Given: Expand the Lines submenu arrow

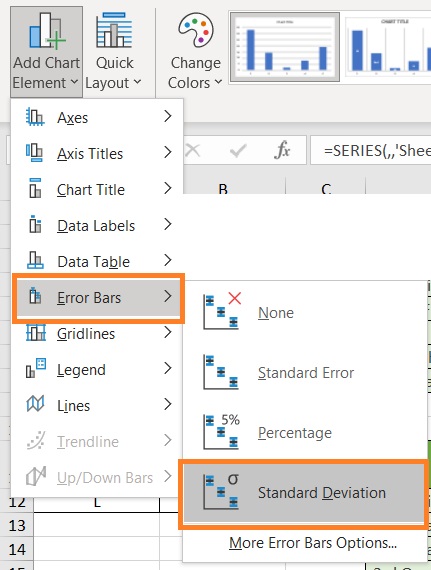Looking at the screenshot, I should pos(168,404).
